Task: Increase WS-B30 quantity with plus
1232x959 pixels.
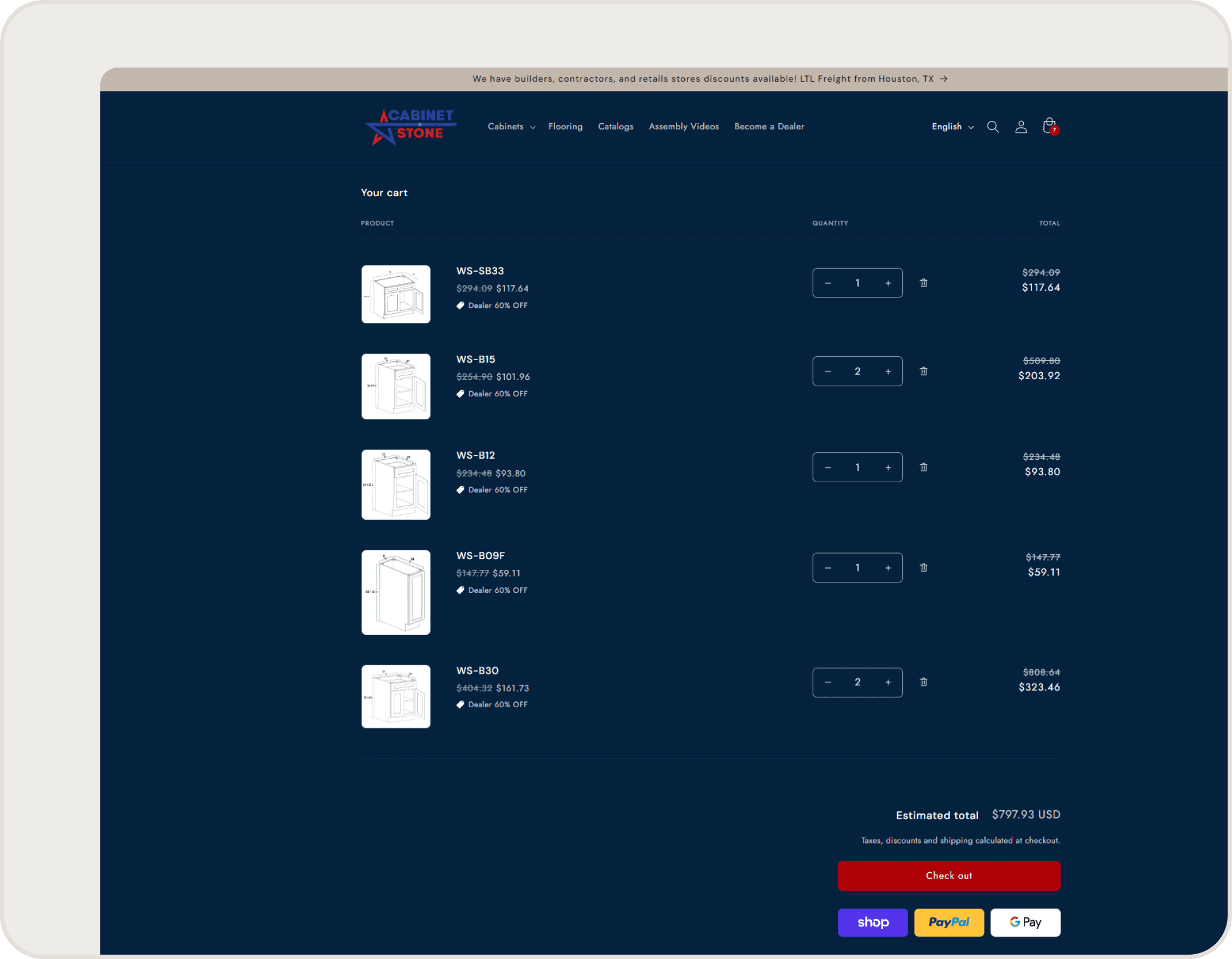Action: 887,683
